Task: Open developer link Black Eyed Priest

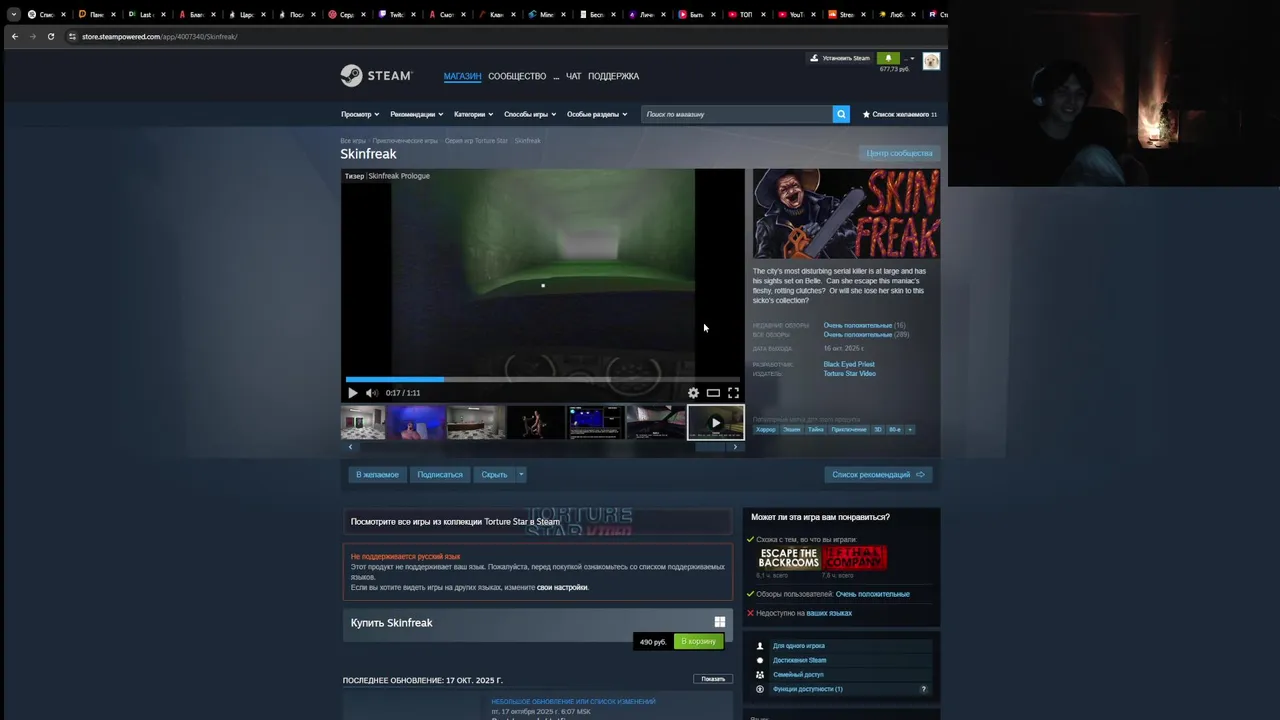Action: (849, 364)
